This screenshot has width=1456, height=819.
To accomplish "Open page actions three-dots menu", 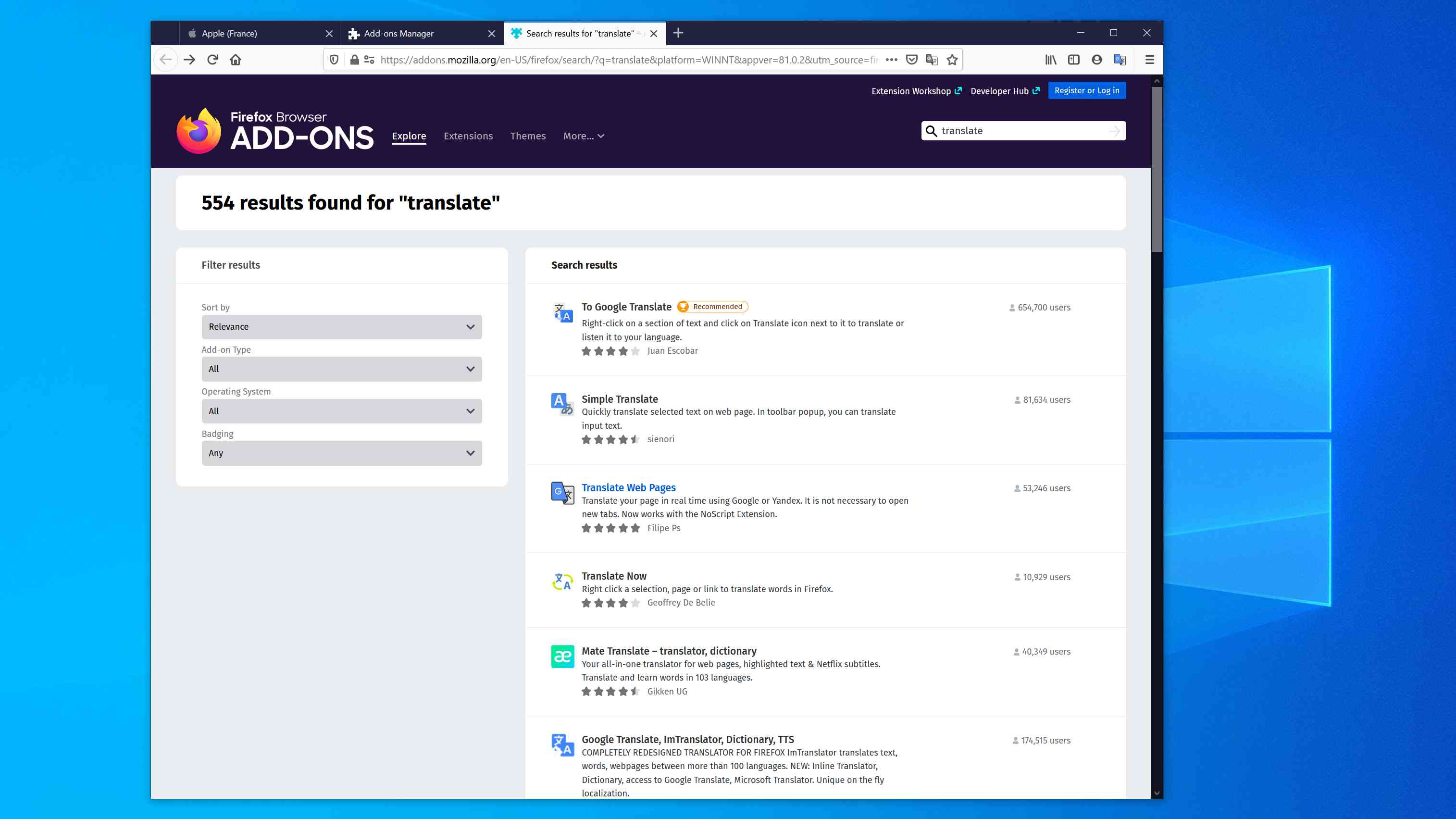I will click(891, 60).
